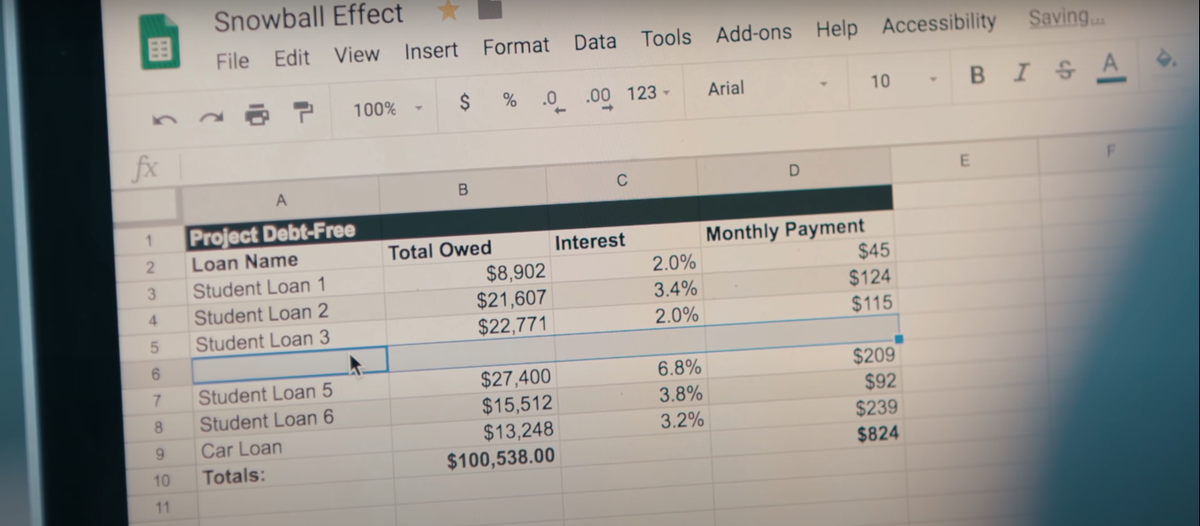
Task: Open the Format menu
Action: pyautogui.click(x=516, y=47)
